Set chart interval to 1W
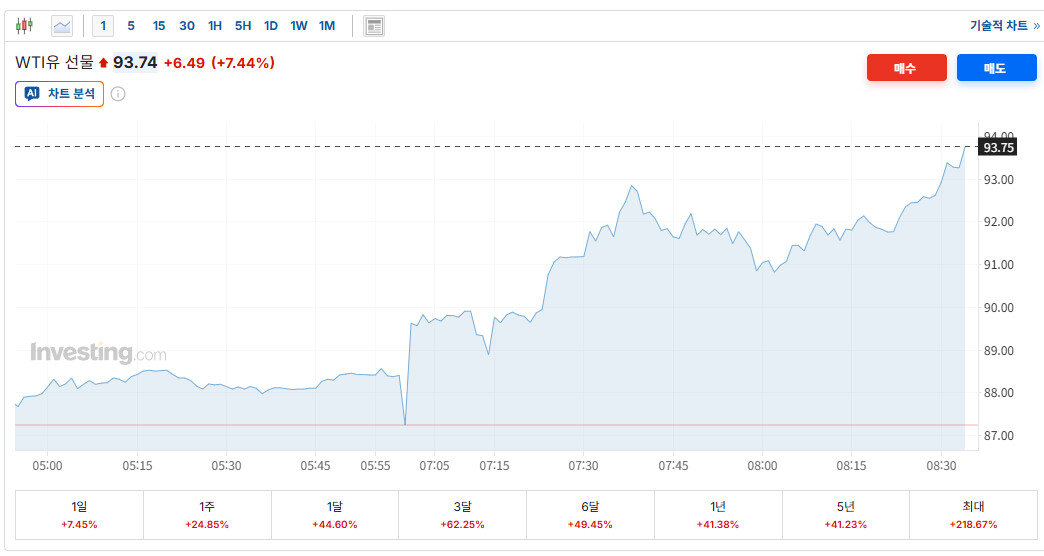 [299, 25]
